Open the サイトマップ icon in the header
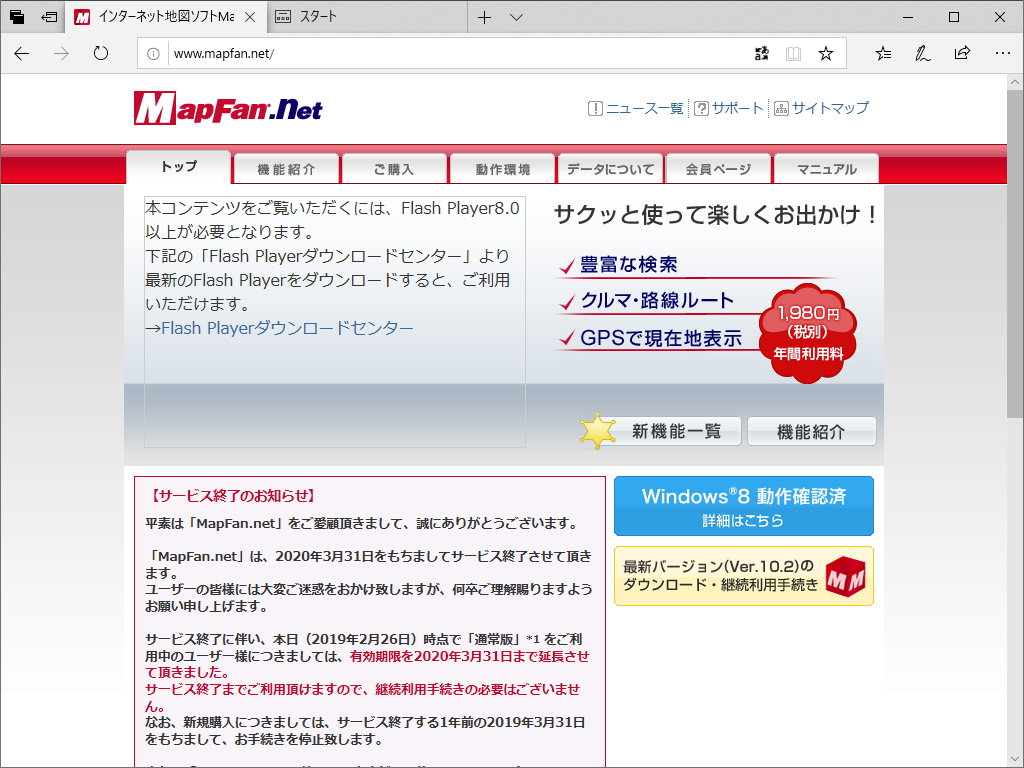This screenshot has height=768, width=1024. pos(779,108)
